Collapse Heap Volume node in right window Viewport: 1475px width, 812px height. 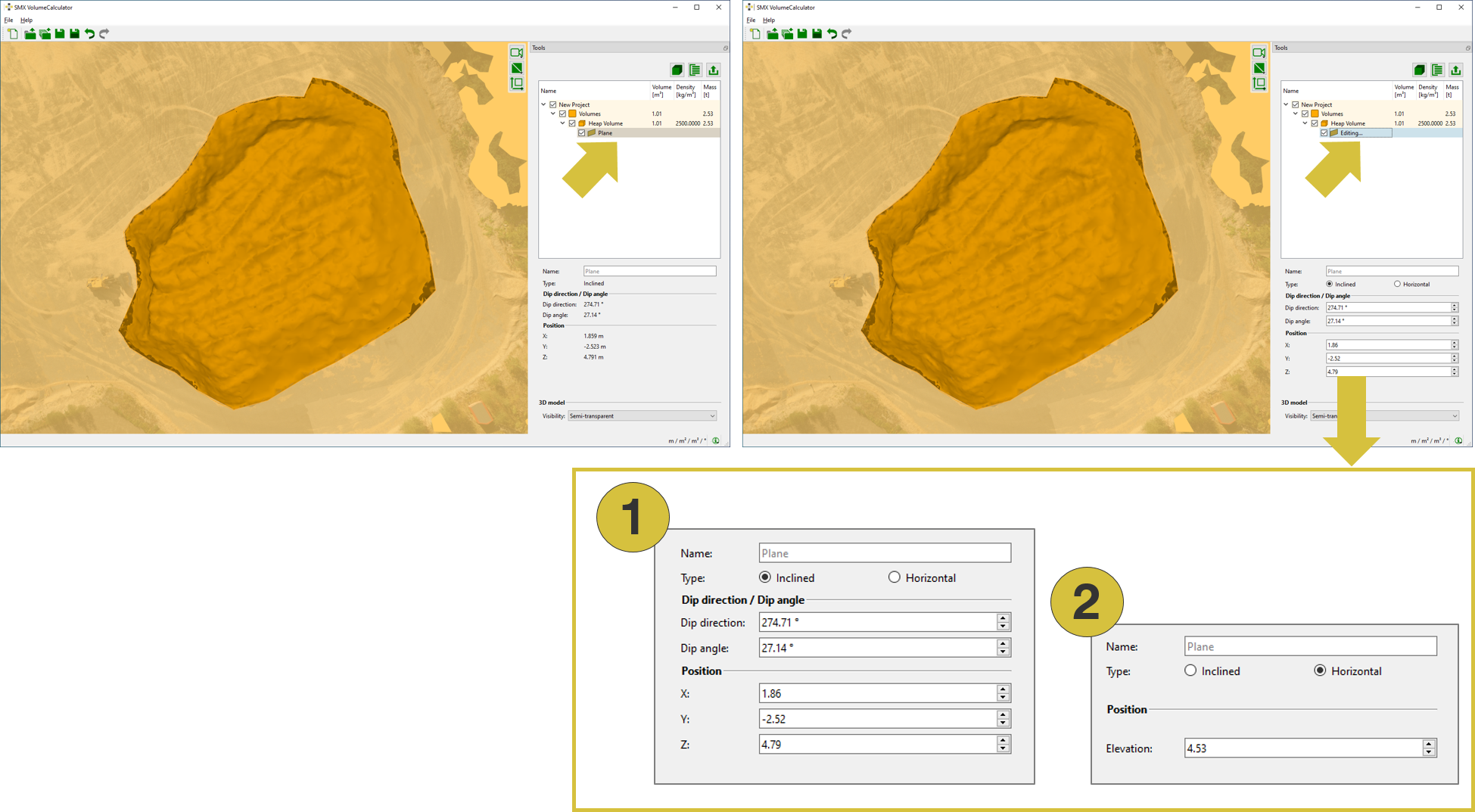click(x=1305, y=123)
